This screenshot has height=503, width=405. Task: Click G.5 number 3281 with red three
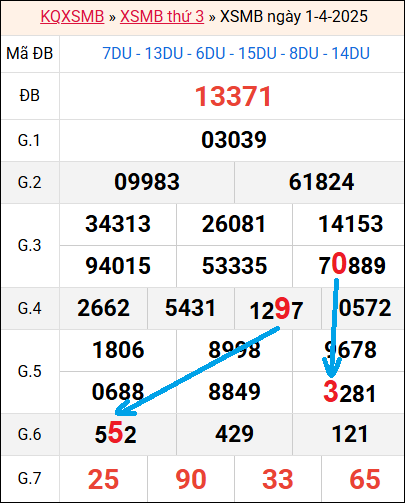click(x=350, y=392)
